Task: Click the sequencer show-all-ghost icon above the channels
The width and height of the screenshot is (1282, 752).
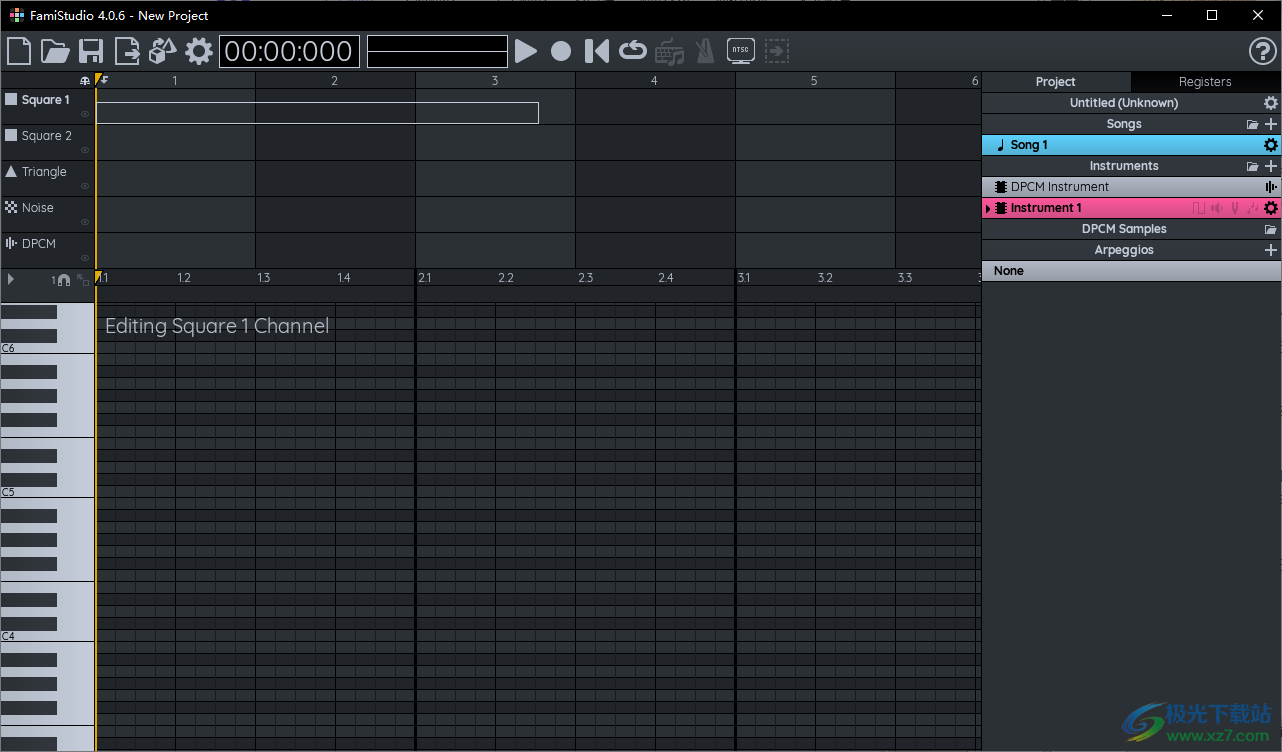Action: coord(85,81)
